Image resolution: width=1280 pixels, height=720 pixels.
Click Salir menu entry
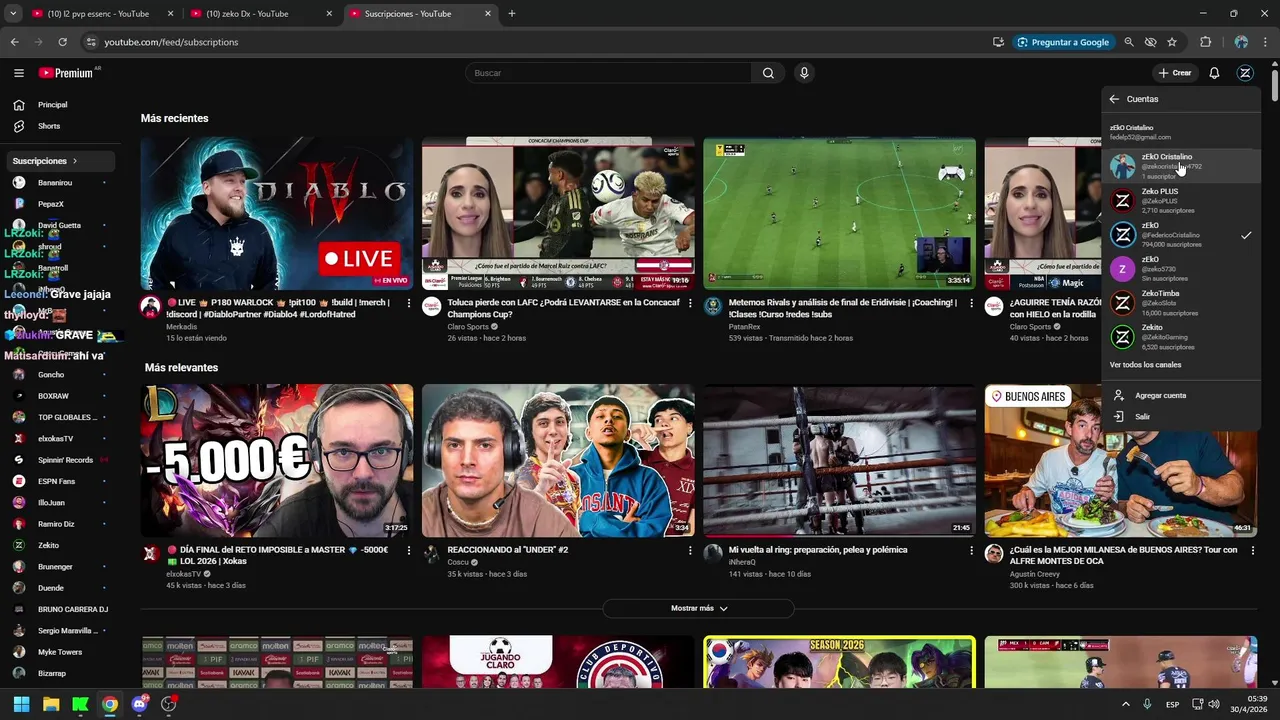point(1180,416)
